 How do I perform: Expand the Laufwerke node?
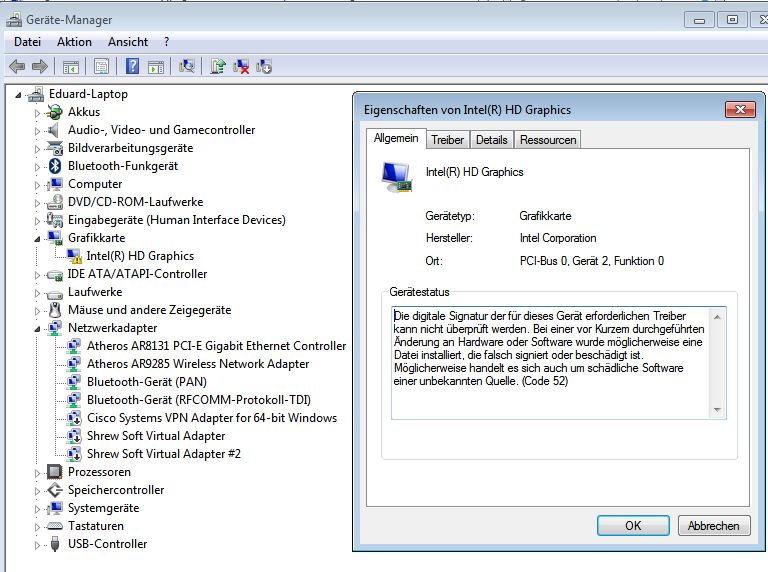tap(37, 293)
